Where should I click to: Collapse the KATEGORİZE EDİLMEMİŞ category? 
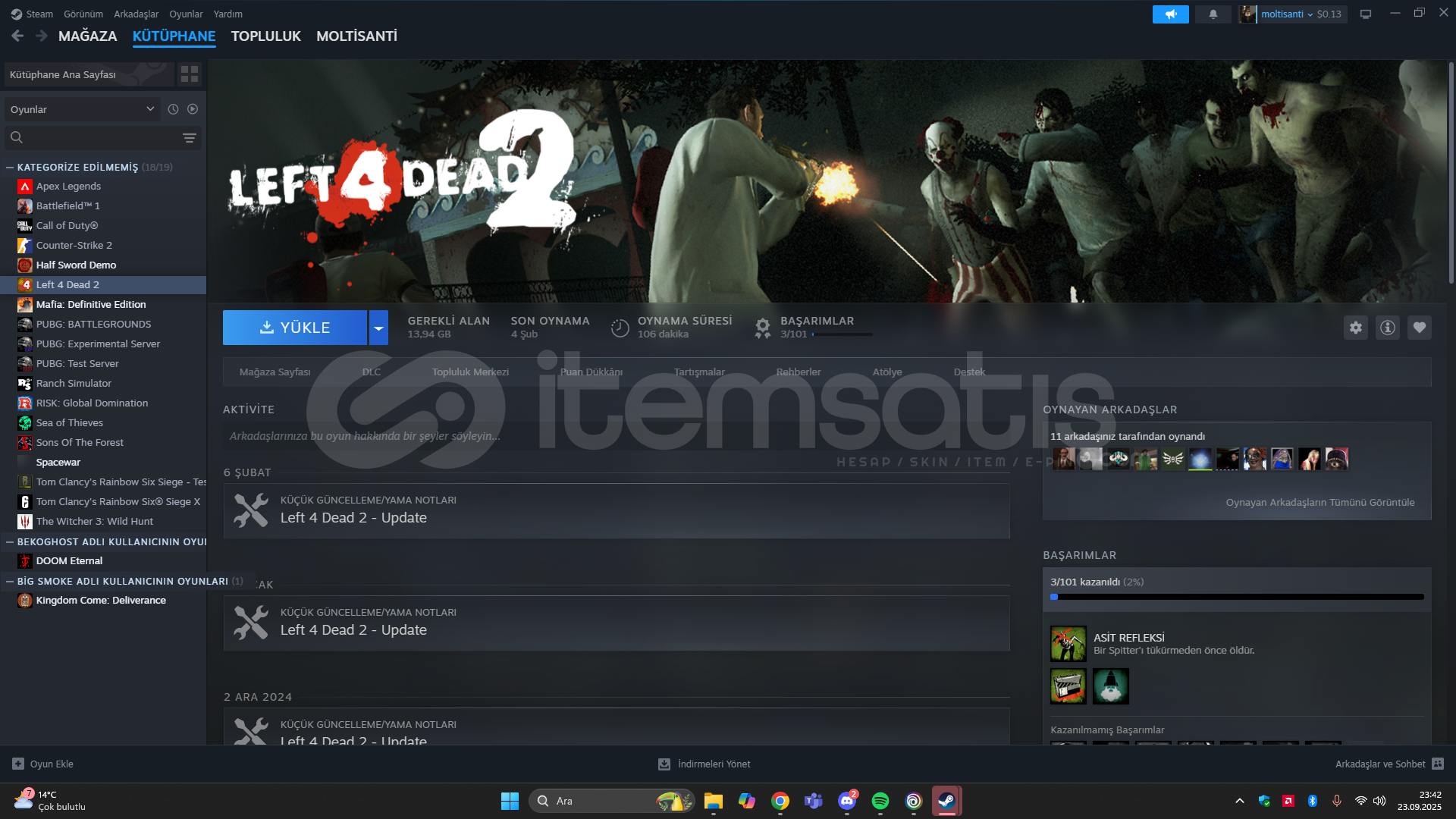tap(10, 167)
